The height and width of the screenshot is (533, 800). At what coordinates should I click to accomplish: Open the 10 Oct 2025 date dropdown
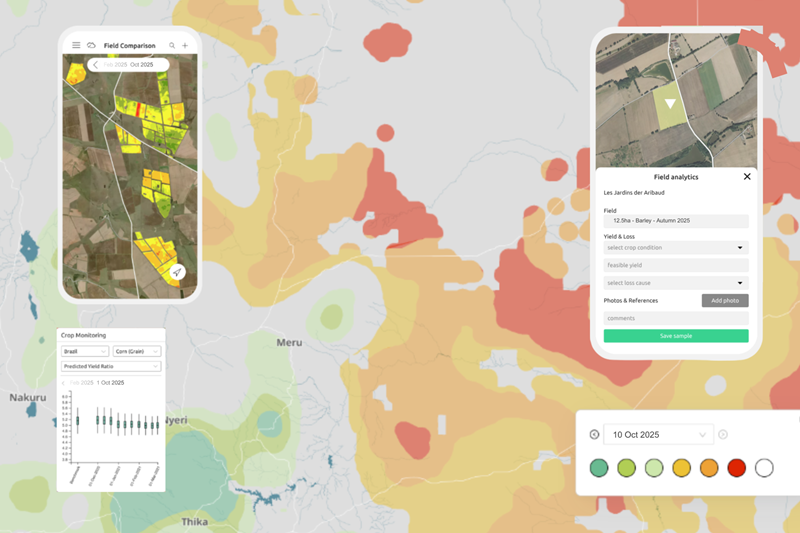[x=659, y=435]
